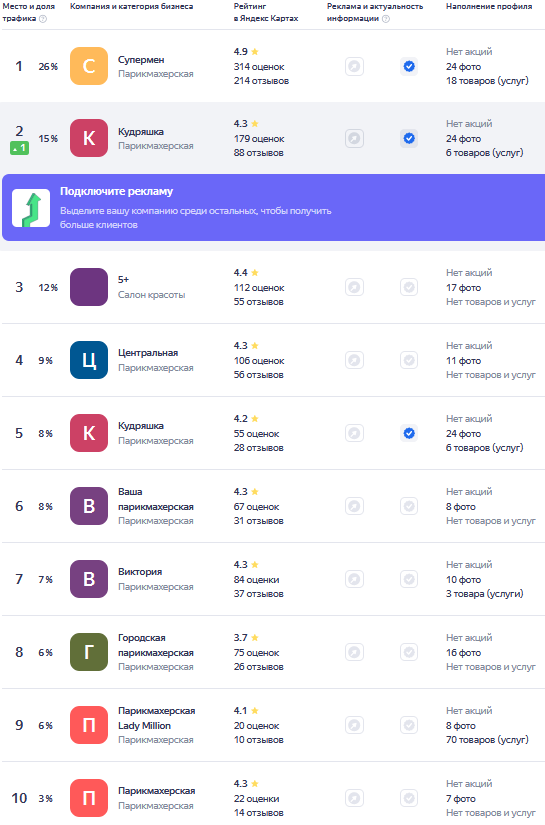545x825 pixels.
Task: Click the advertising icon in Виктория row
Action: point(355,580)
